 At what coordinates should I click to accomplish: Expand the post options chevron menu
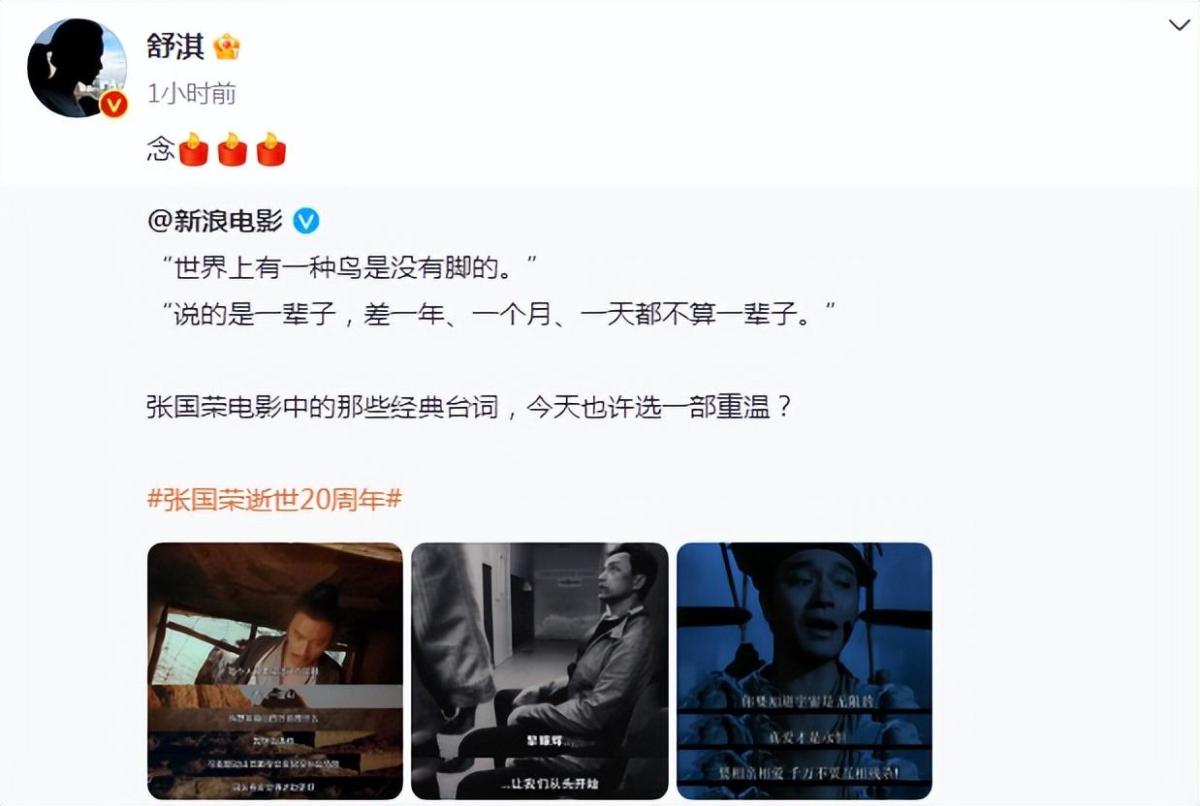1179,26
